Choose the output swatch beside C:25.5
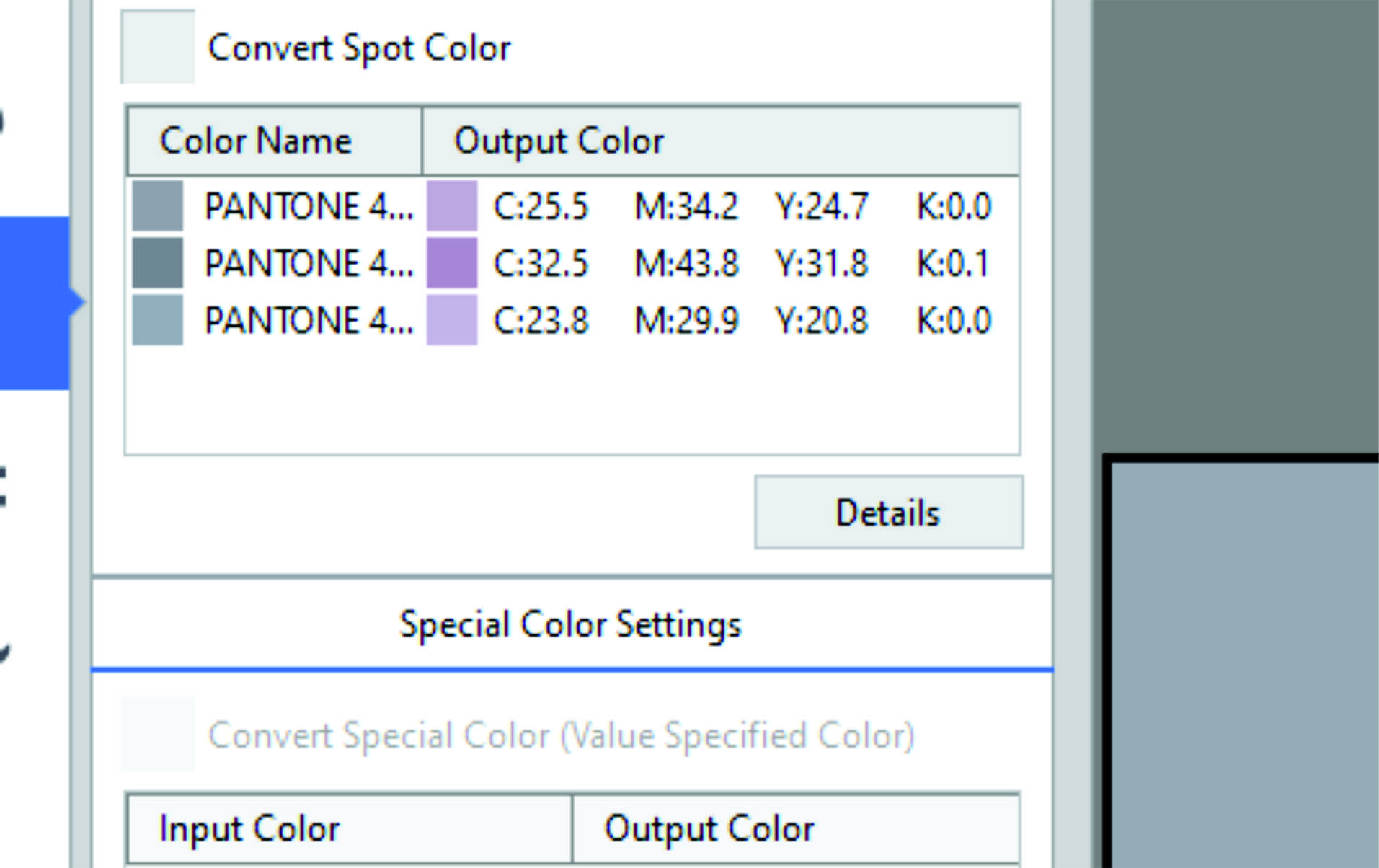 point(452,206)
